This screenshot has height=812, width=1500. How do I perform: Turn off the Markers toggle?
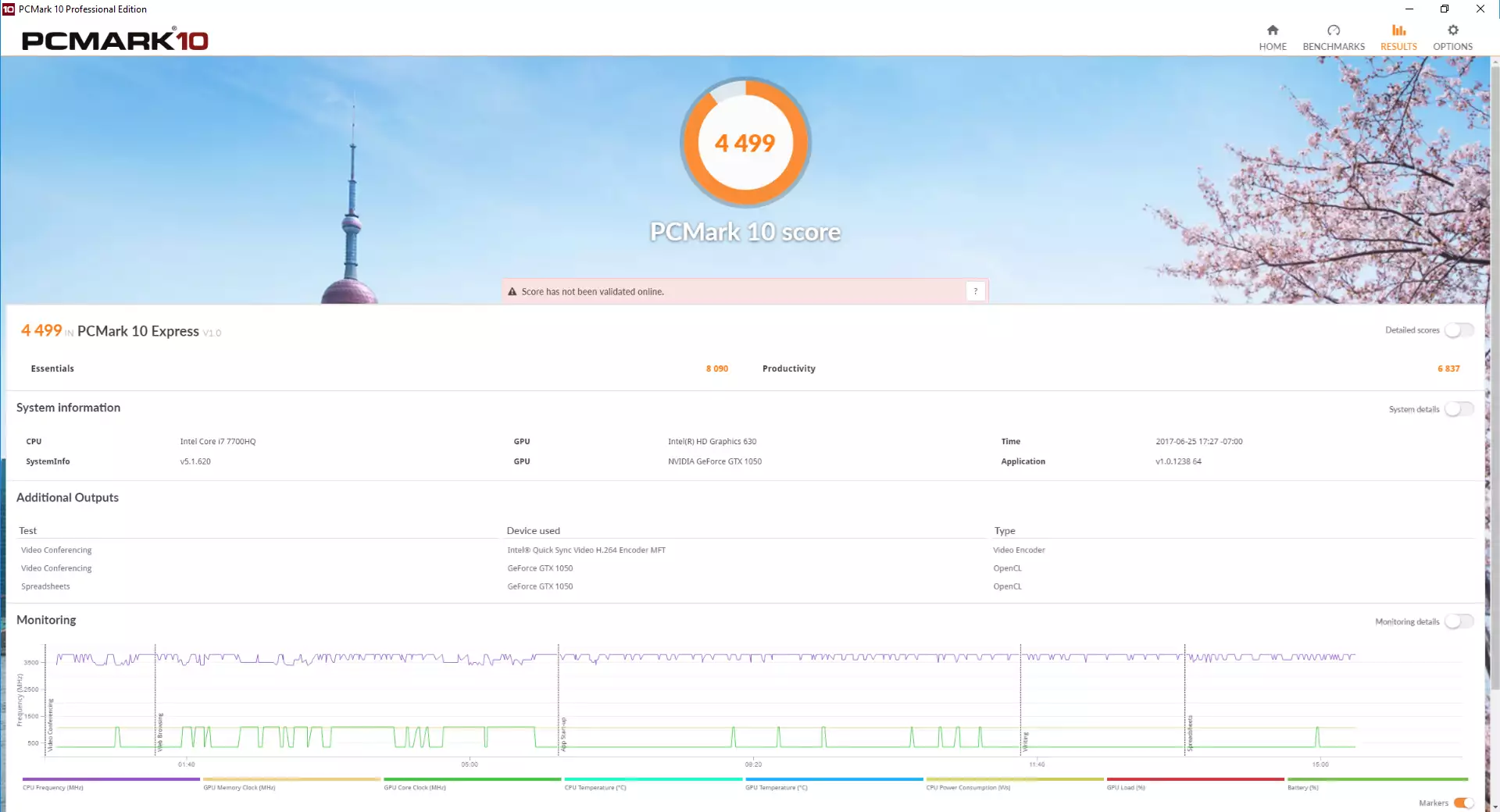1463,803
